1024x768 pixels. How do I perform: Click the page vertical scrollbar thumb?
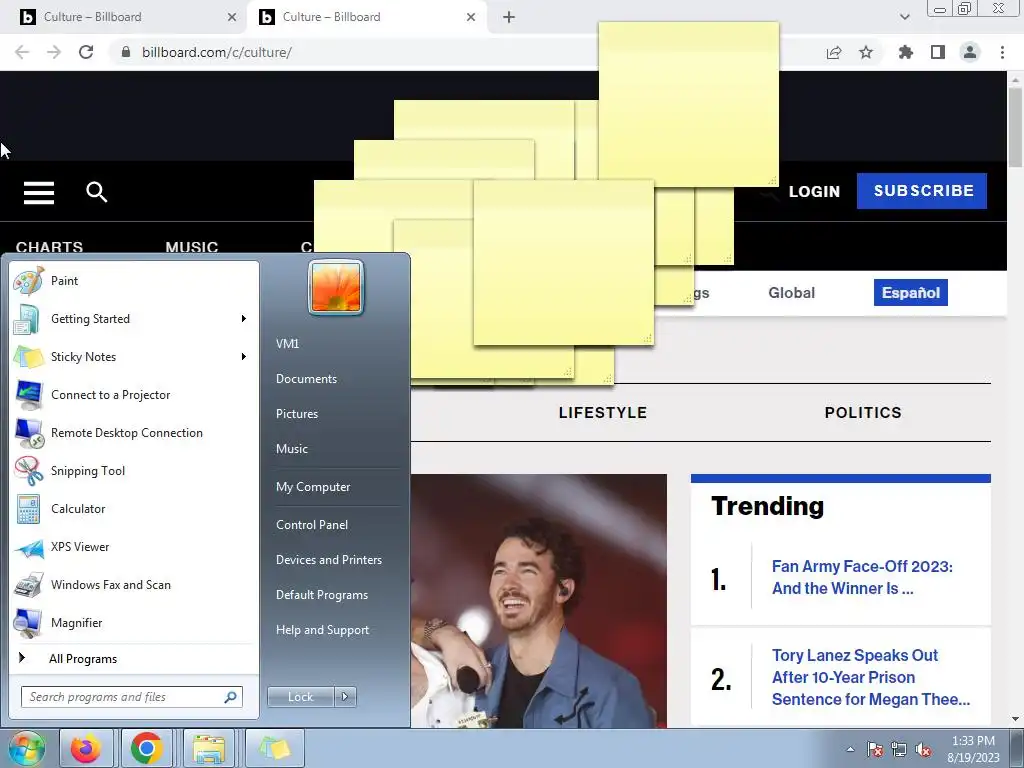1015,127
